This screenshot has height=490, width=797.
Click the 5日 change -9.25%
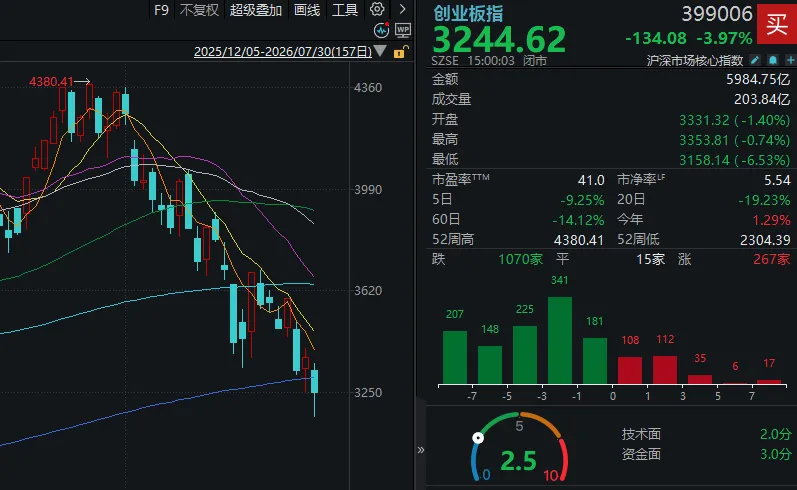point(583,200)
